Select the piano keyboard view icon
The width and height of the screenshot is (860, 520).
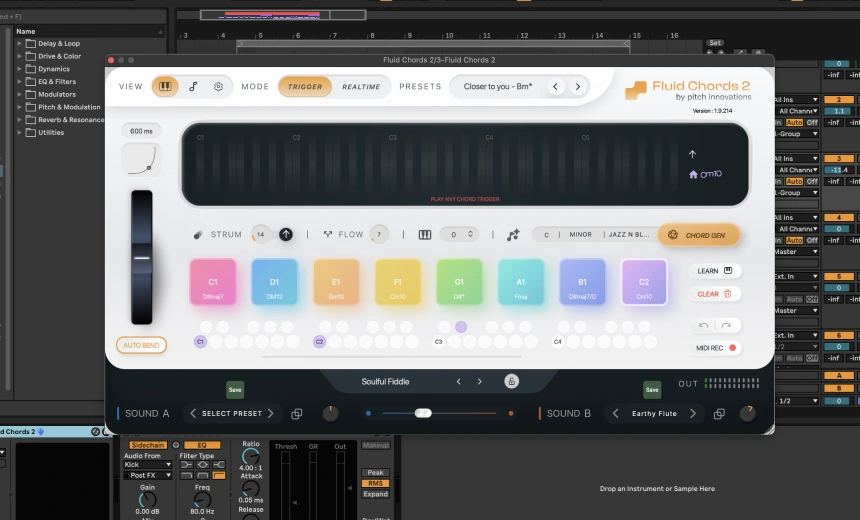165,87
